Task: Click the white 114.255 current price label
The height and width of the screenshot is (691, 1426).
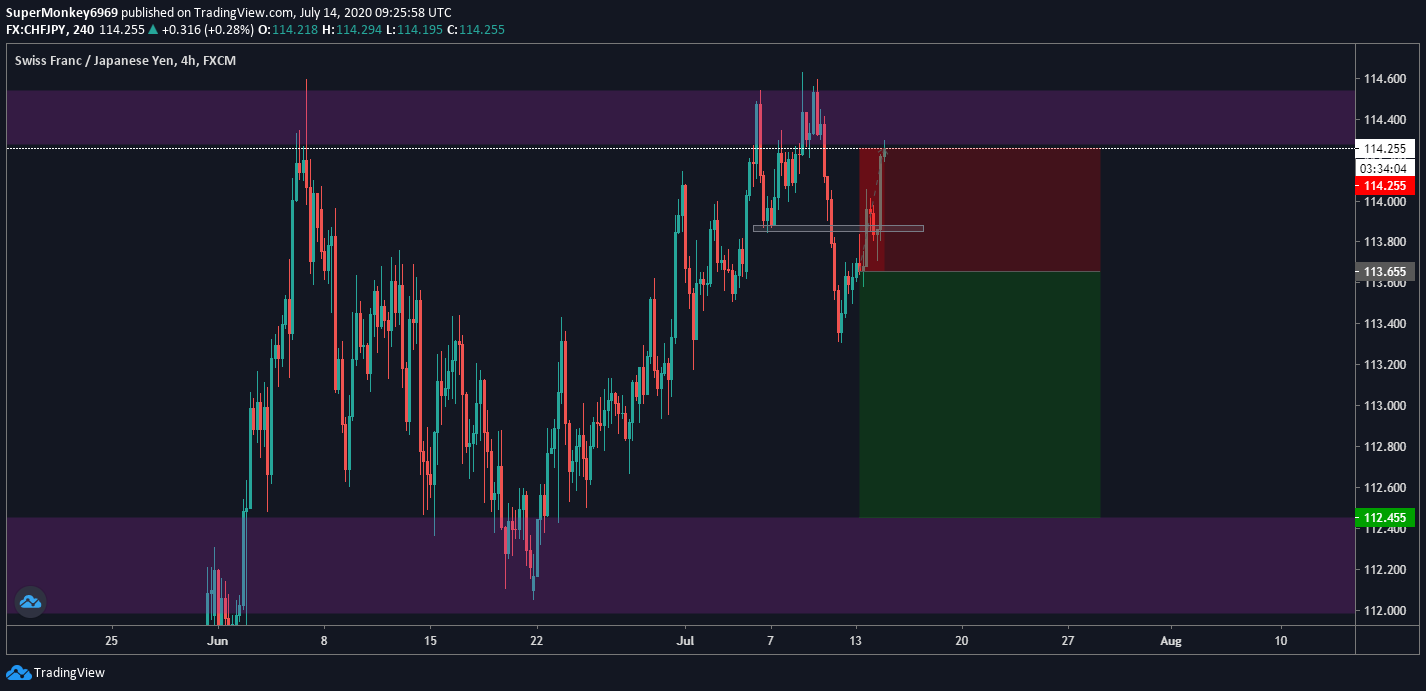Action: [1384, 149]
